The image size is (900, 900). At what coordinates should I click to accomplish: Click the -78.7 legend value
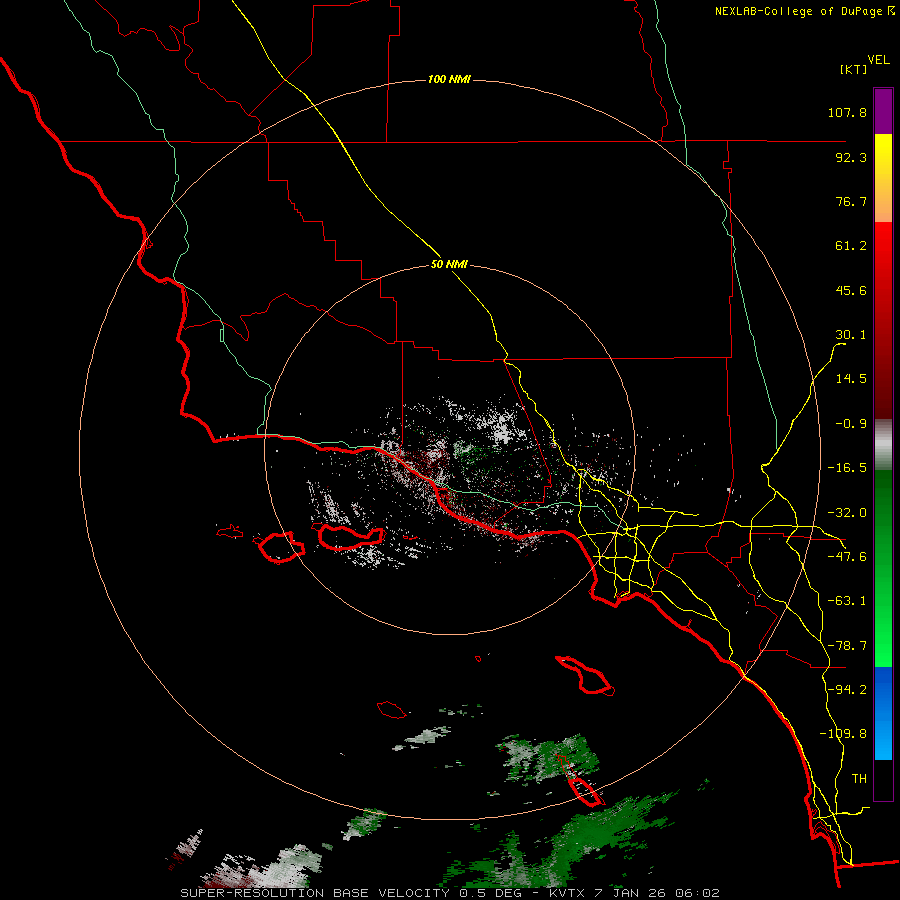pyautogui.click(x=847, y=646)
